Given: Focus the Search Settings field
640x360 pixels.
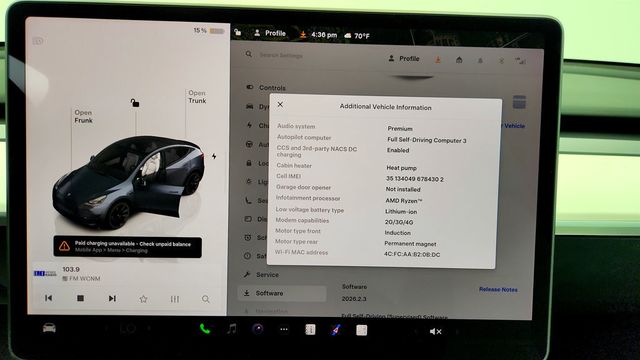Looking at the screenshot, I should [281, 55].
